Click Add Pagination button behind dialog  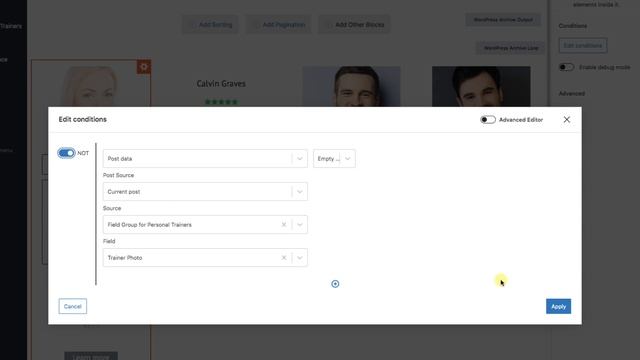tap(279, 24)
